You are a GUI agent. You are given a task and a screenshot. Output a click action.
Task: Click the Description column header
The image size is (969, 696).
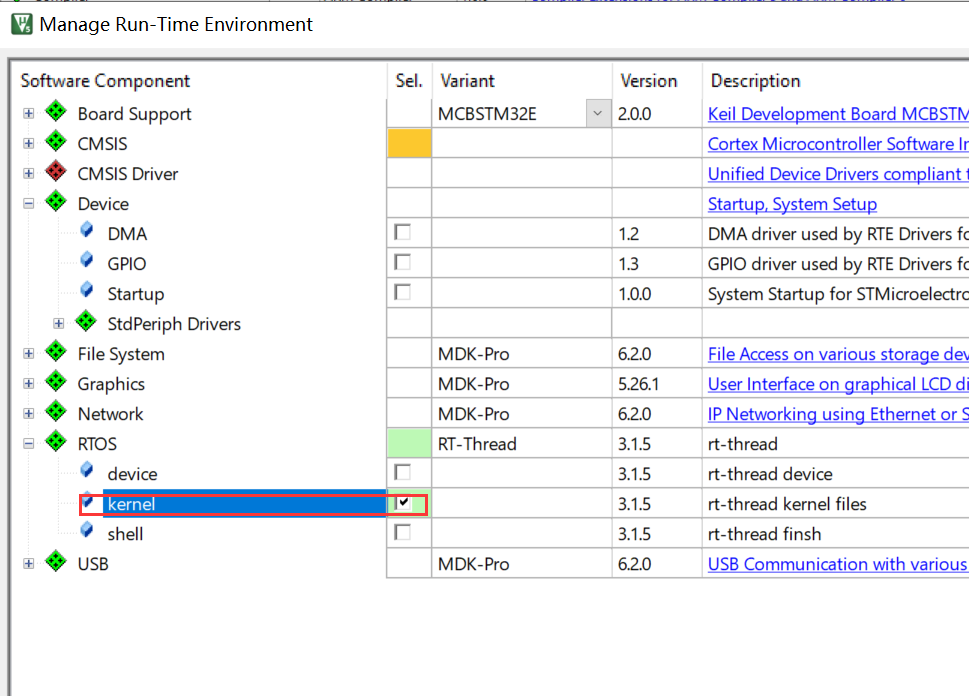755,81
